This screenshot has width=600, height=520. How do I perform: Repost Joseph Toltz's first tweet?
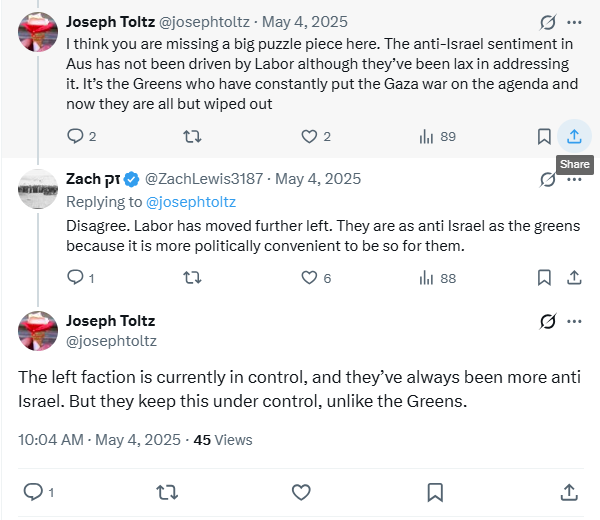tap(192, 136)
